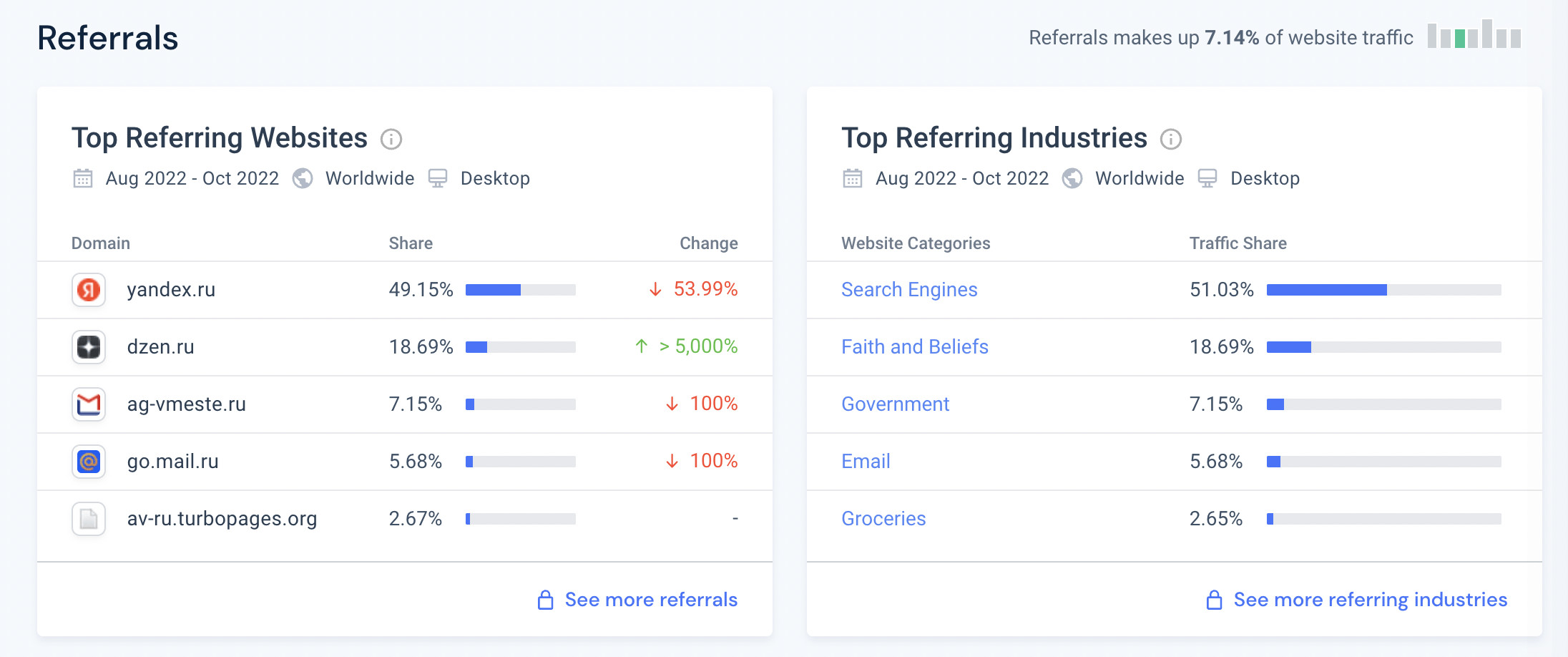Select the Government category link
The height and width of the screenshot is (657, 1568).
(x=895, y=404)
